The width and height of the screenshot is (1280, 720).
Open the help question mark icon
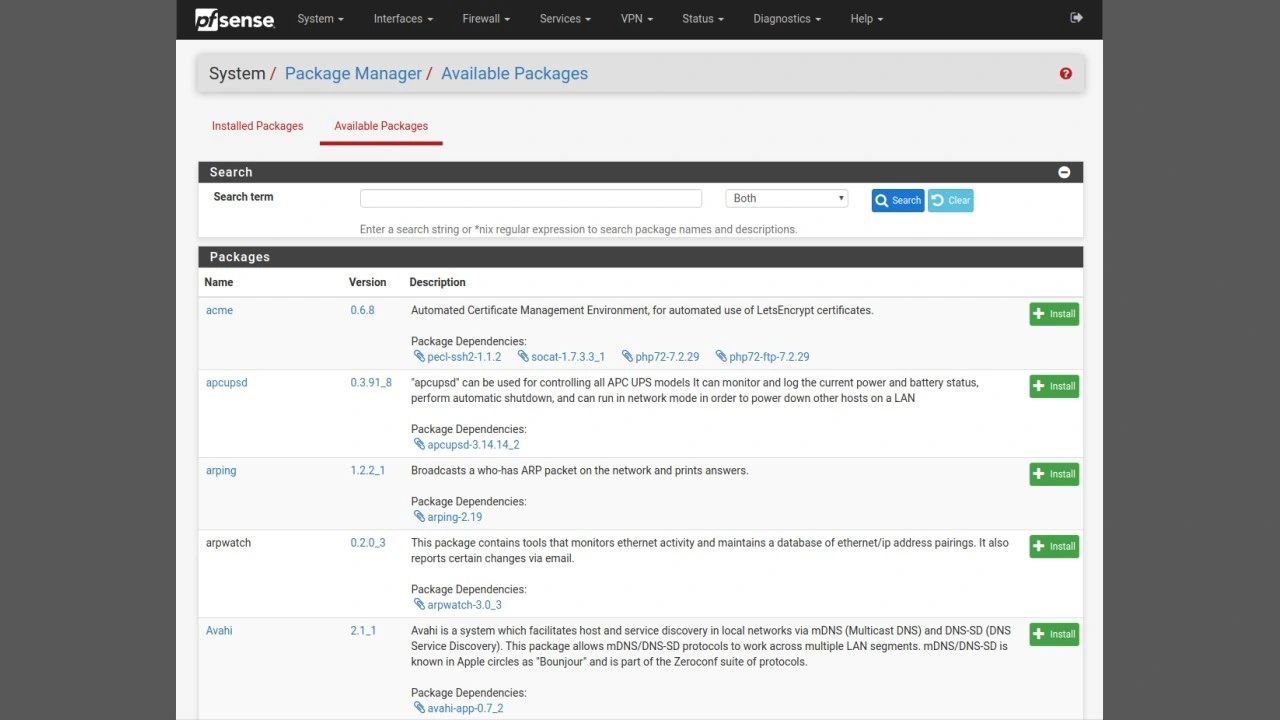pyautogui.click(x=1066, y=74)
